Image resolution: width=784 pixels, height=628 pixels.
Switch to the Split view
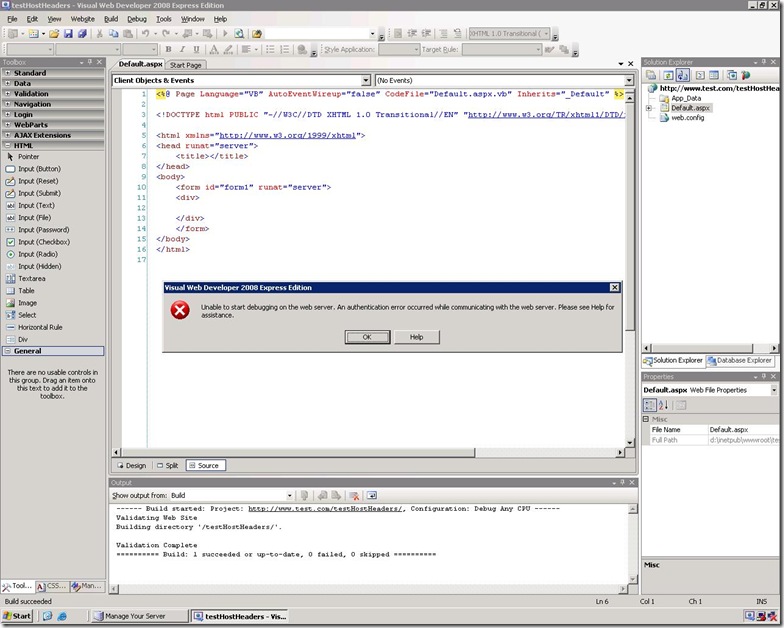click(167, 465)
